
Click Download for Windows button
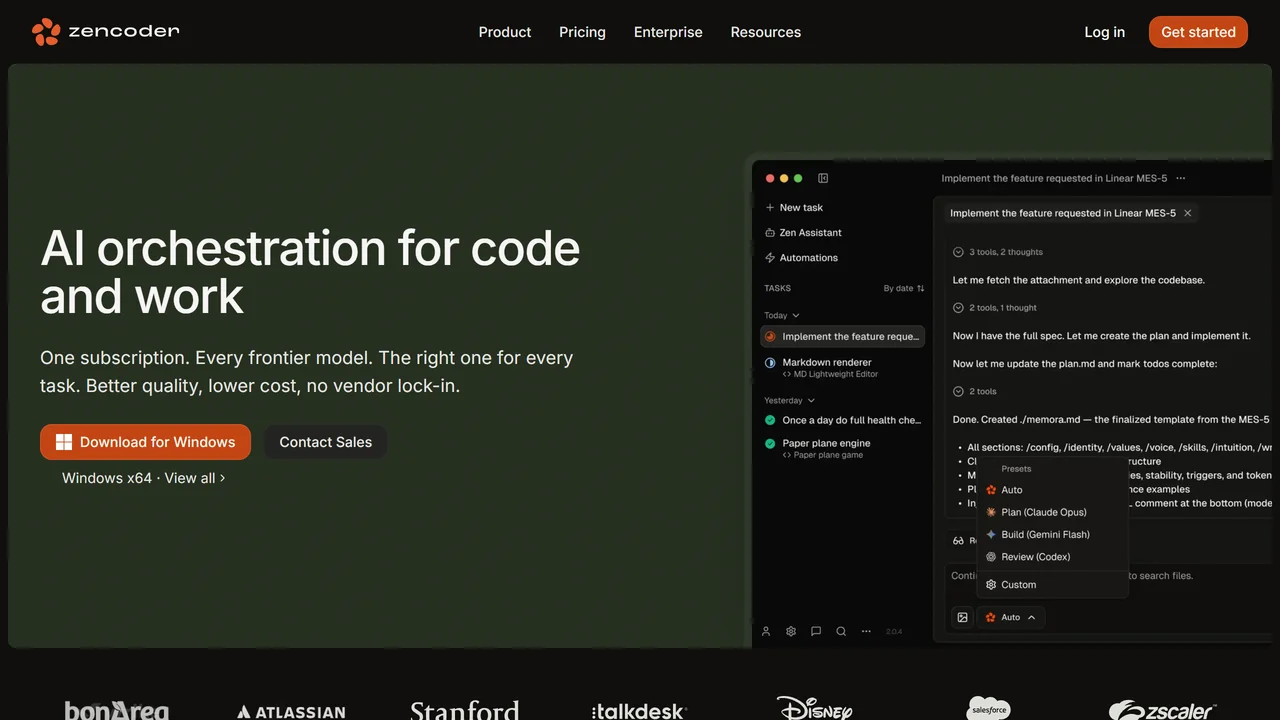[x=145, y=442]
